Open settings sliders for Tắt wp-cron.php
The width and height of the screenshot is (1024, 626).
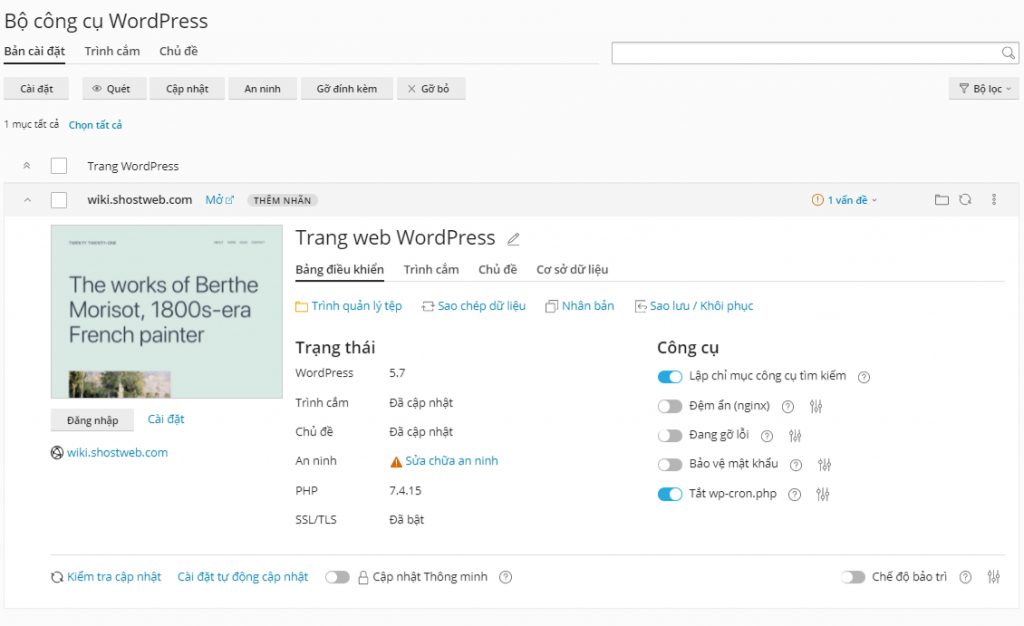pos(822,494)
